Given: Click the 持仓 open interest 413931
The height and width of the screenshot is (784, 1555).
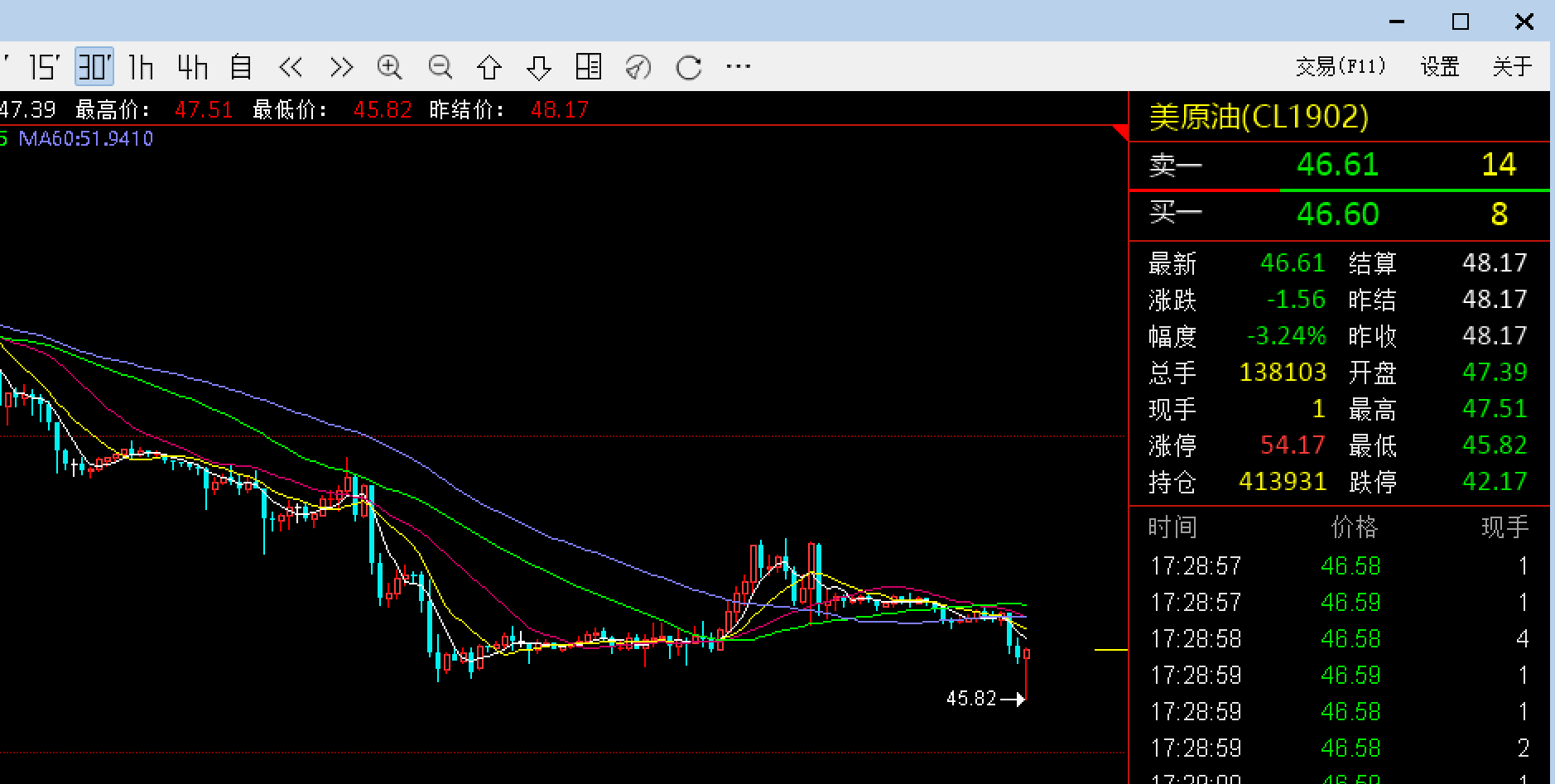Looking at the screenshot, I should click(1283, 482).
